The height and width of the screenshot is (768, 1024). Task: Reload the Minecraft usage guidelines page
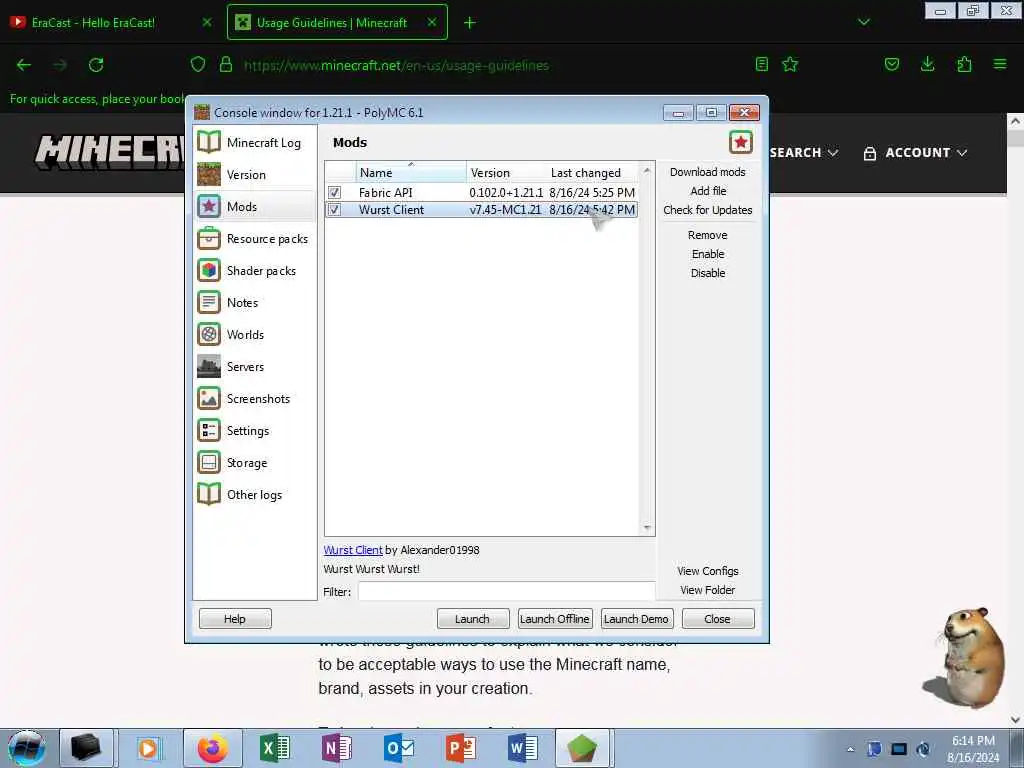point(96,65)
